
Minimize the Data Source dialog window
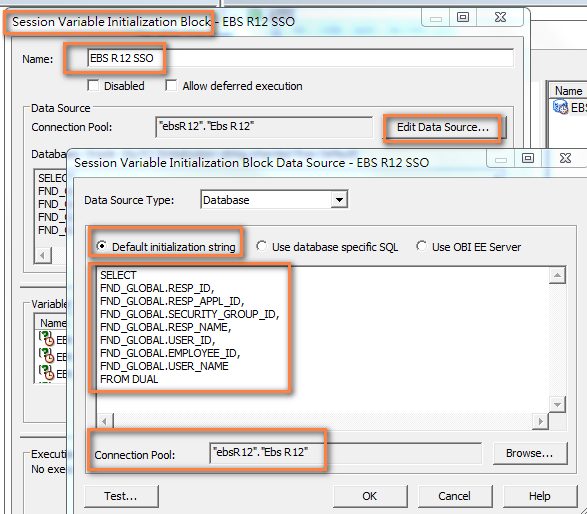tap(501, 159)
